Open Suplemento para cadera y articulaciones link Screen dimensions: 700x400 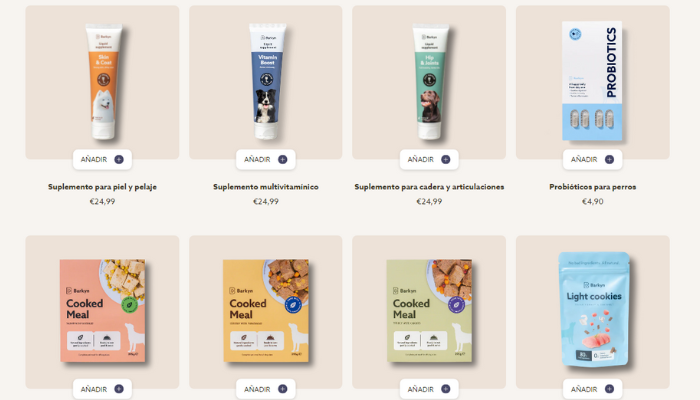point(429,187)
